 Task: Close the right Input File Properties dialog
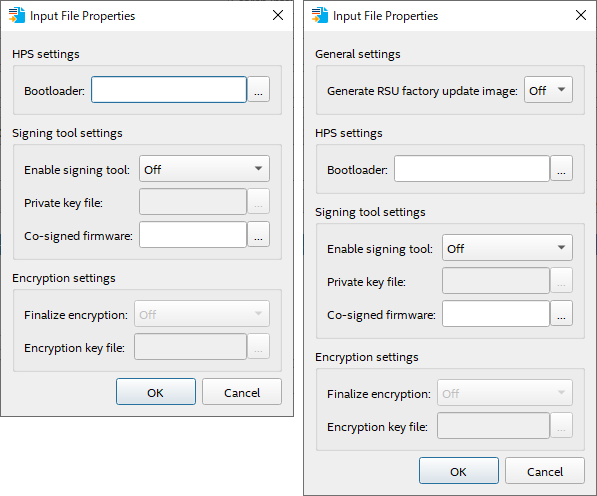tap(581, 15)
